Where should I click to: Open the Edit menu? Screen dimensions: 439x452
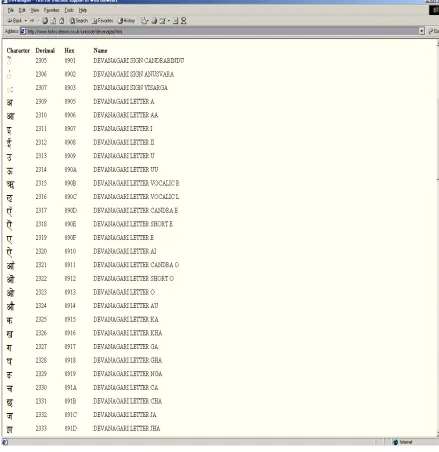tap(22, 10)
